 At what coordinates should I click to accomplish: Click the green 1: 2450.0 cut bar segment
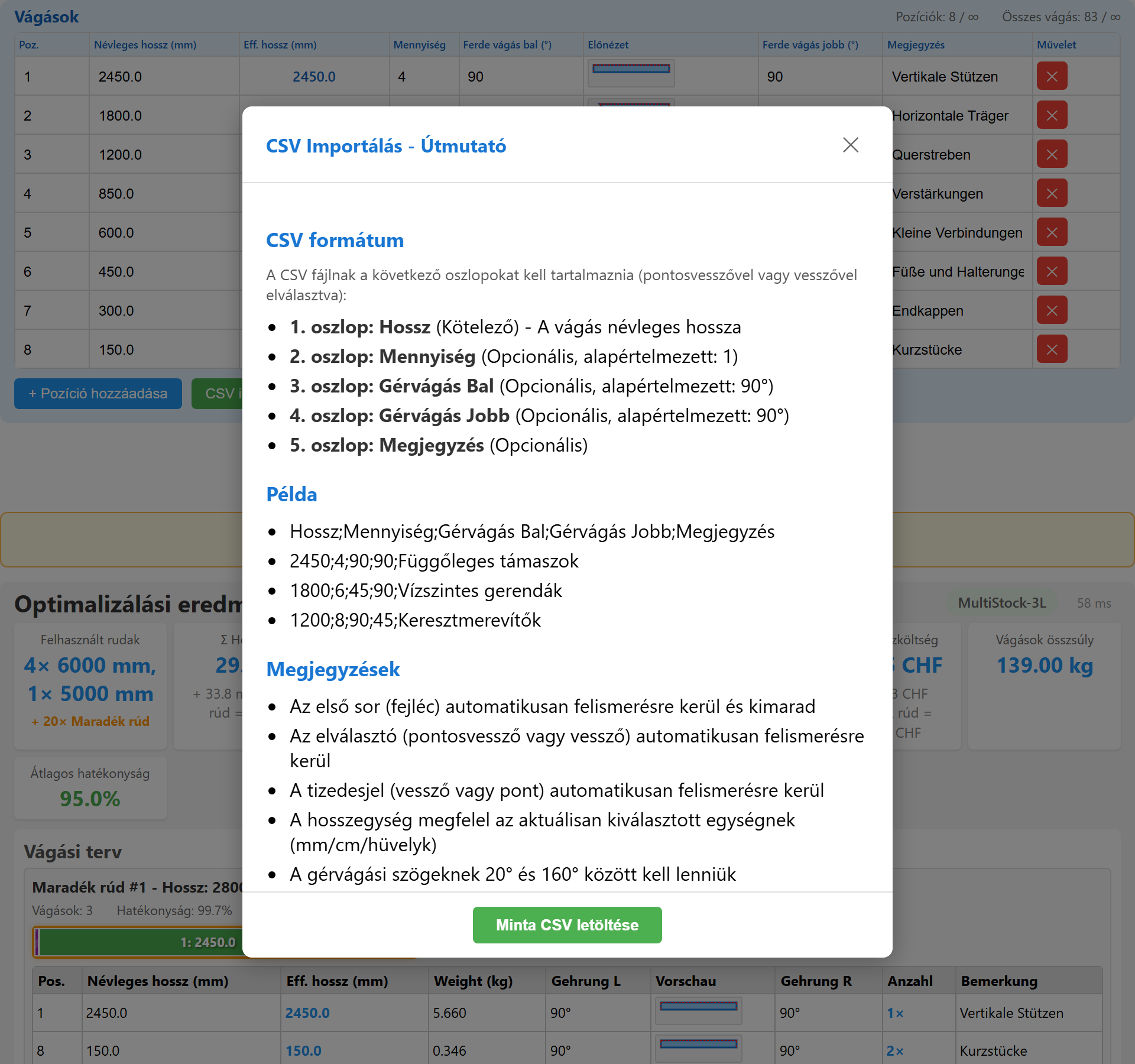click(141, 942)
